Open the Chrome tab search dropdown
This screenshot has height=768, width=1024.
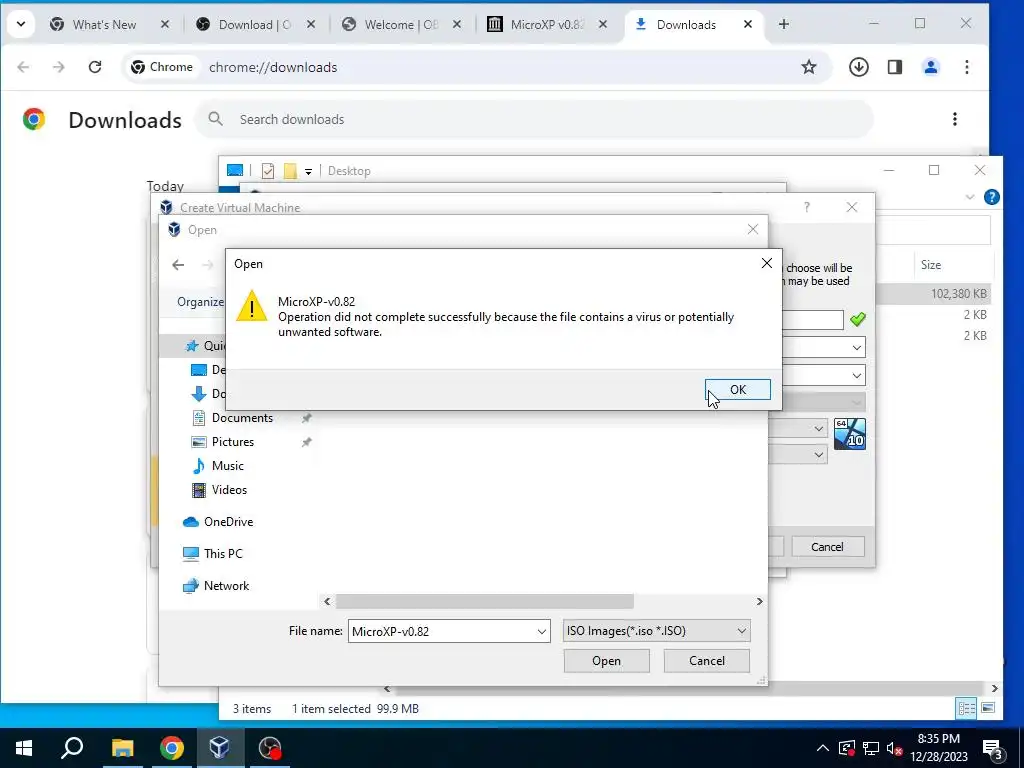pyautogui.click(x=21, y=24)
